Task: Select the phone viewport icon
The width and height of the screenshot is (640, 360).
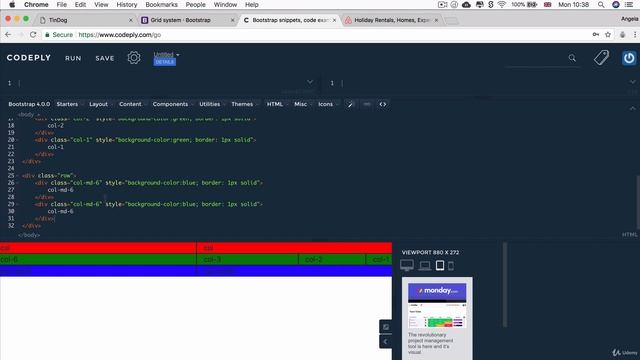Action: coord(451,266)
